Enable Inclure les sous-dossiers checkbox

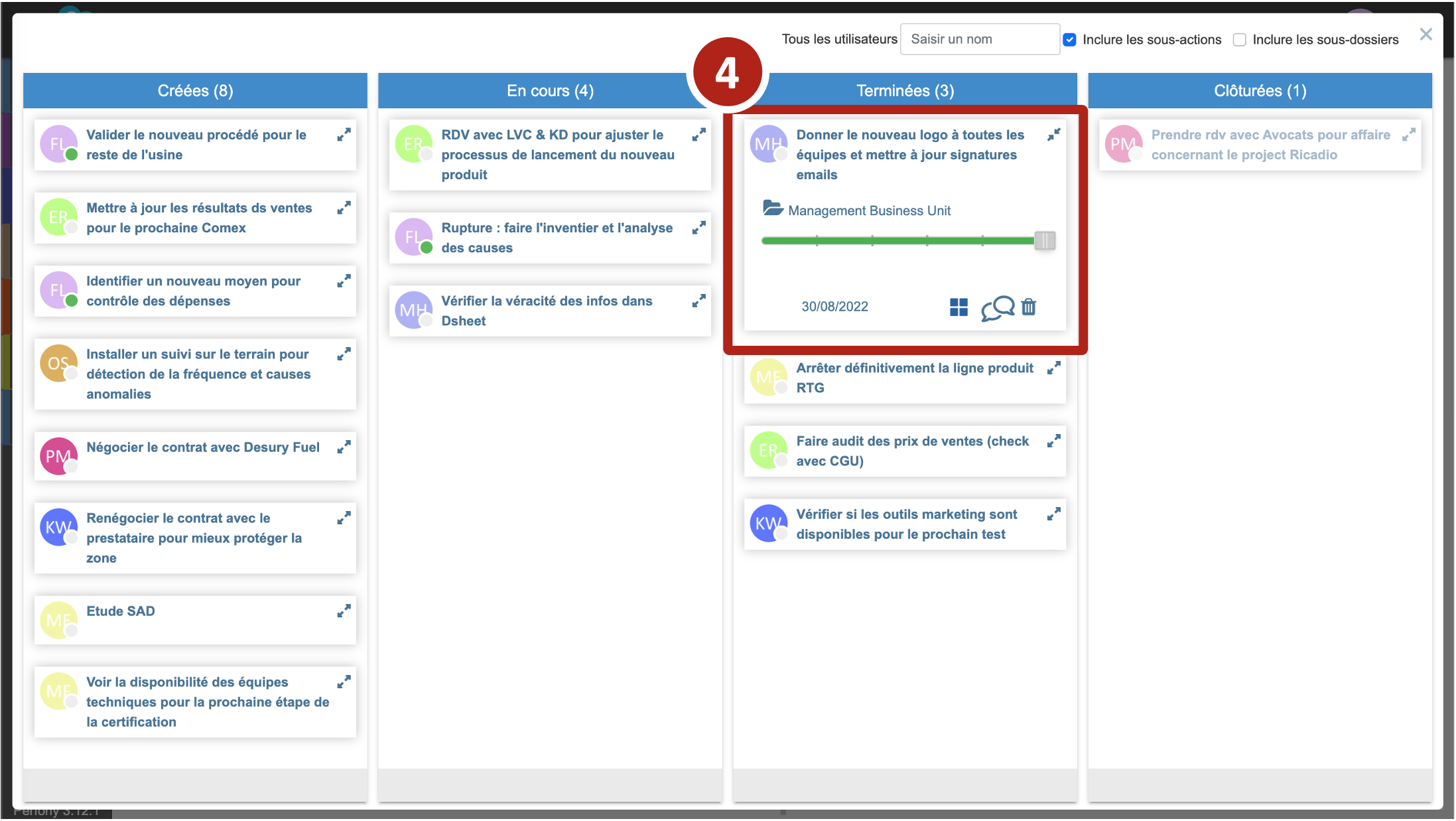pos(1239,40)
